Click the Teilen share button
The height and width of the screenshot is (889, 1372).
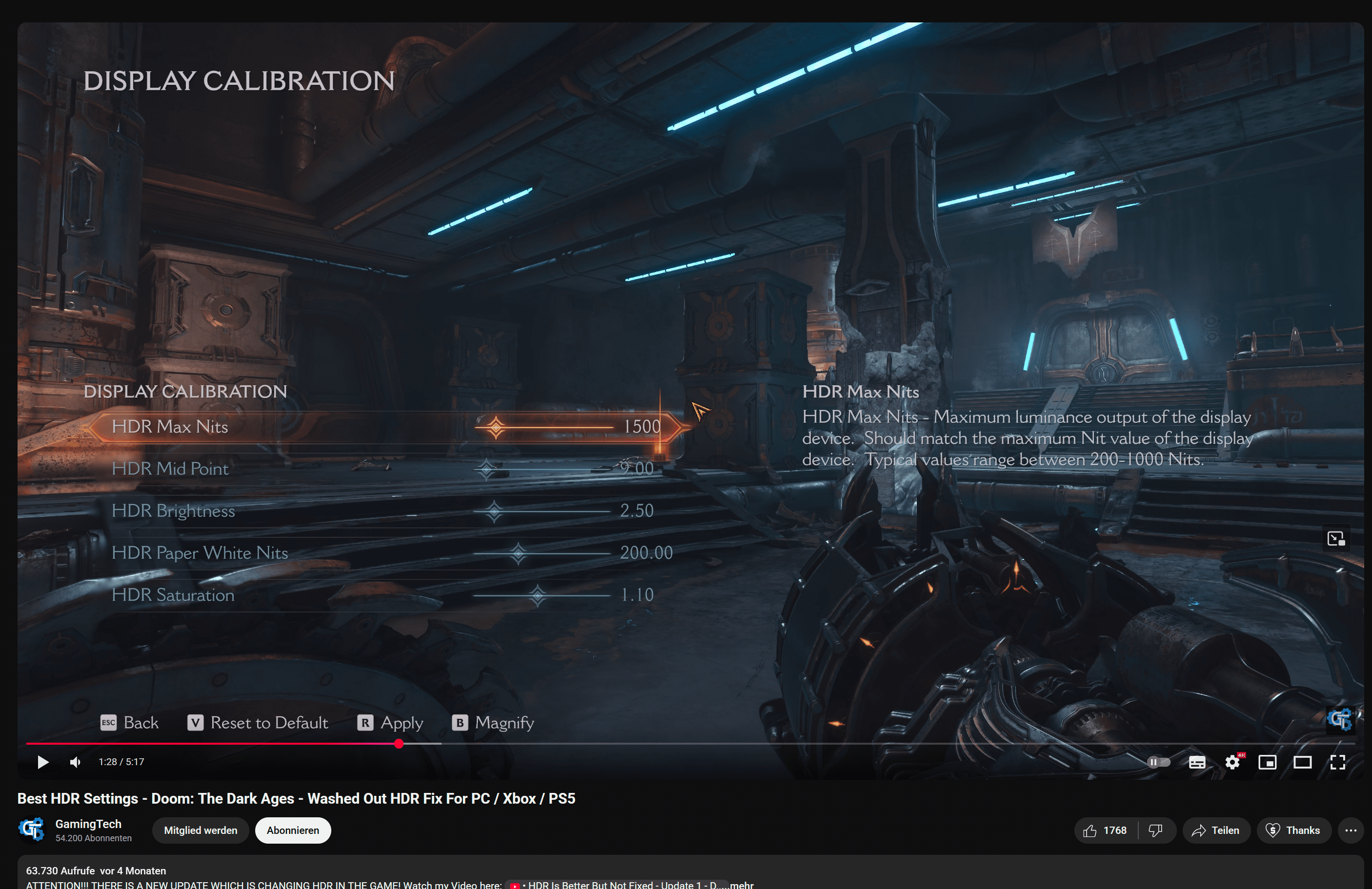click(1216, 830)
